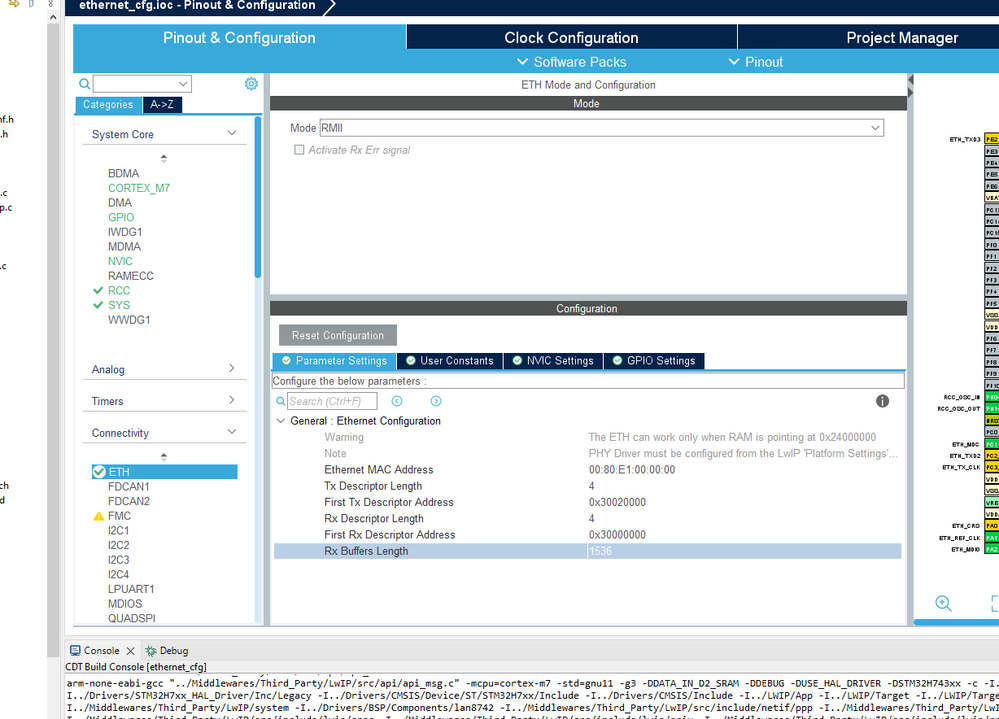This screenshot has width=999, height=719.
Task: Select FDCAN1 in the Connectivity list
Action: [129, 487]
